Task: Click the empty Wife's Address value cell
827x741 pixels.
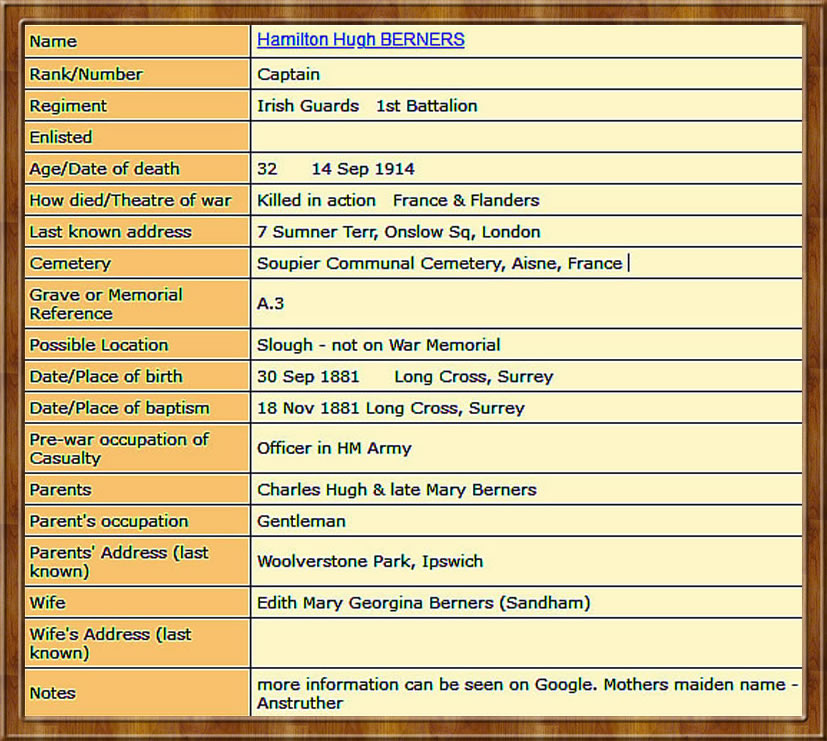Action: pyautogui.click(x=526, y=643)
